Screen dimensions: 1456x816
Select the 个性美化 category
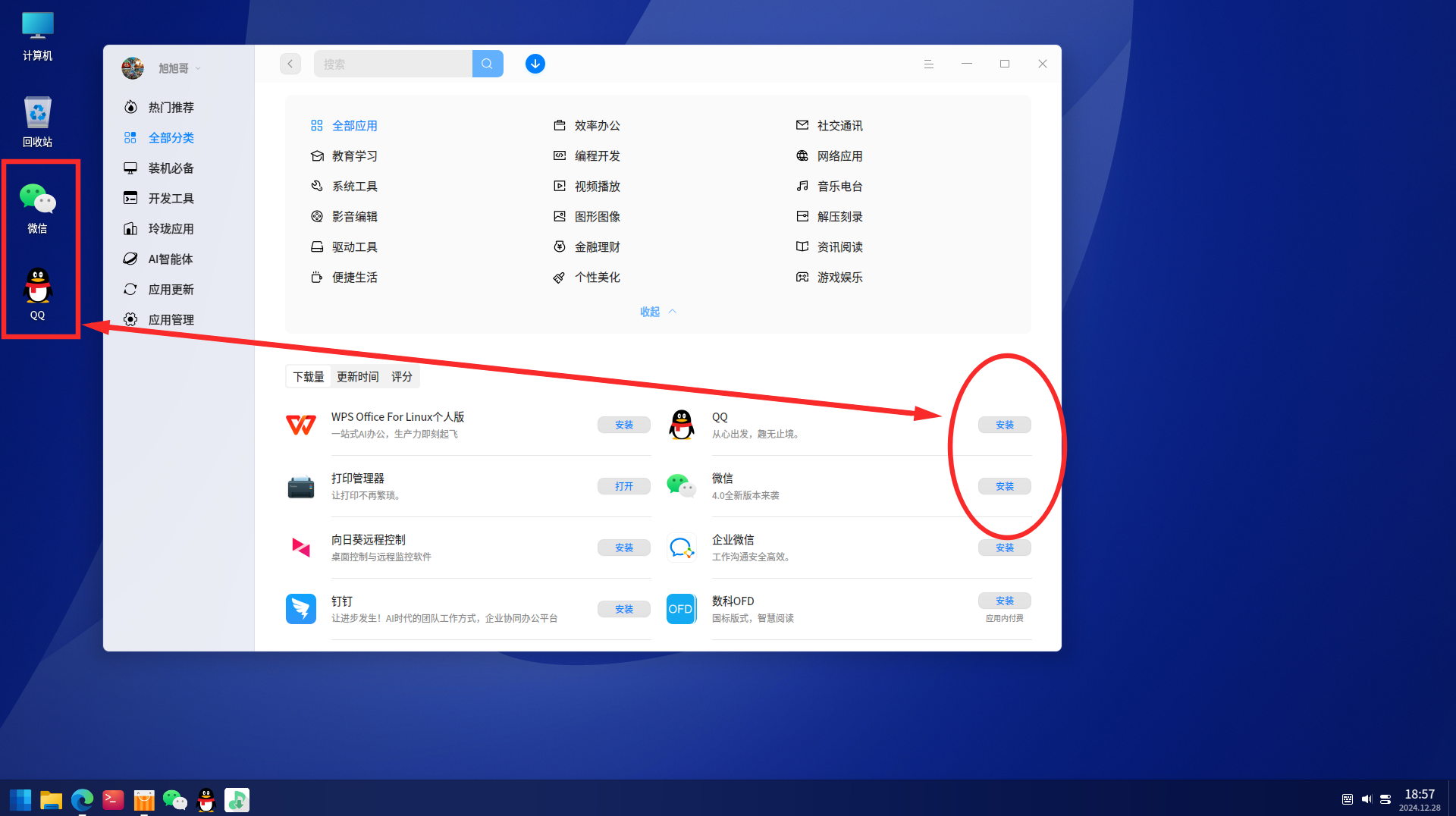[587, 277]
